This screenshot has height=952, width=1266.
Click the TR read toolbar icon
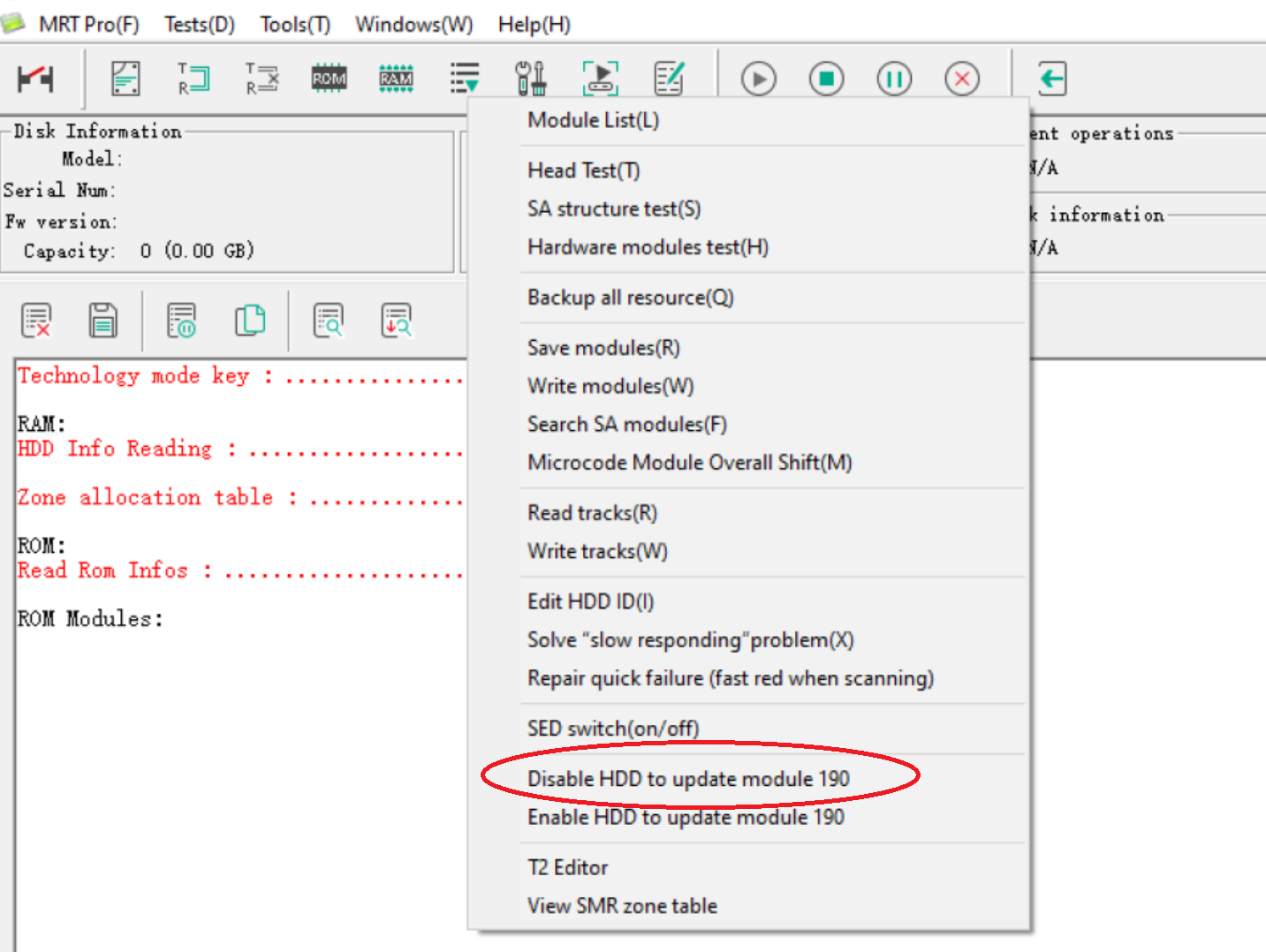193,79
